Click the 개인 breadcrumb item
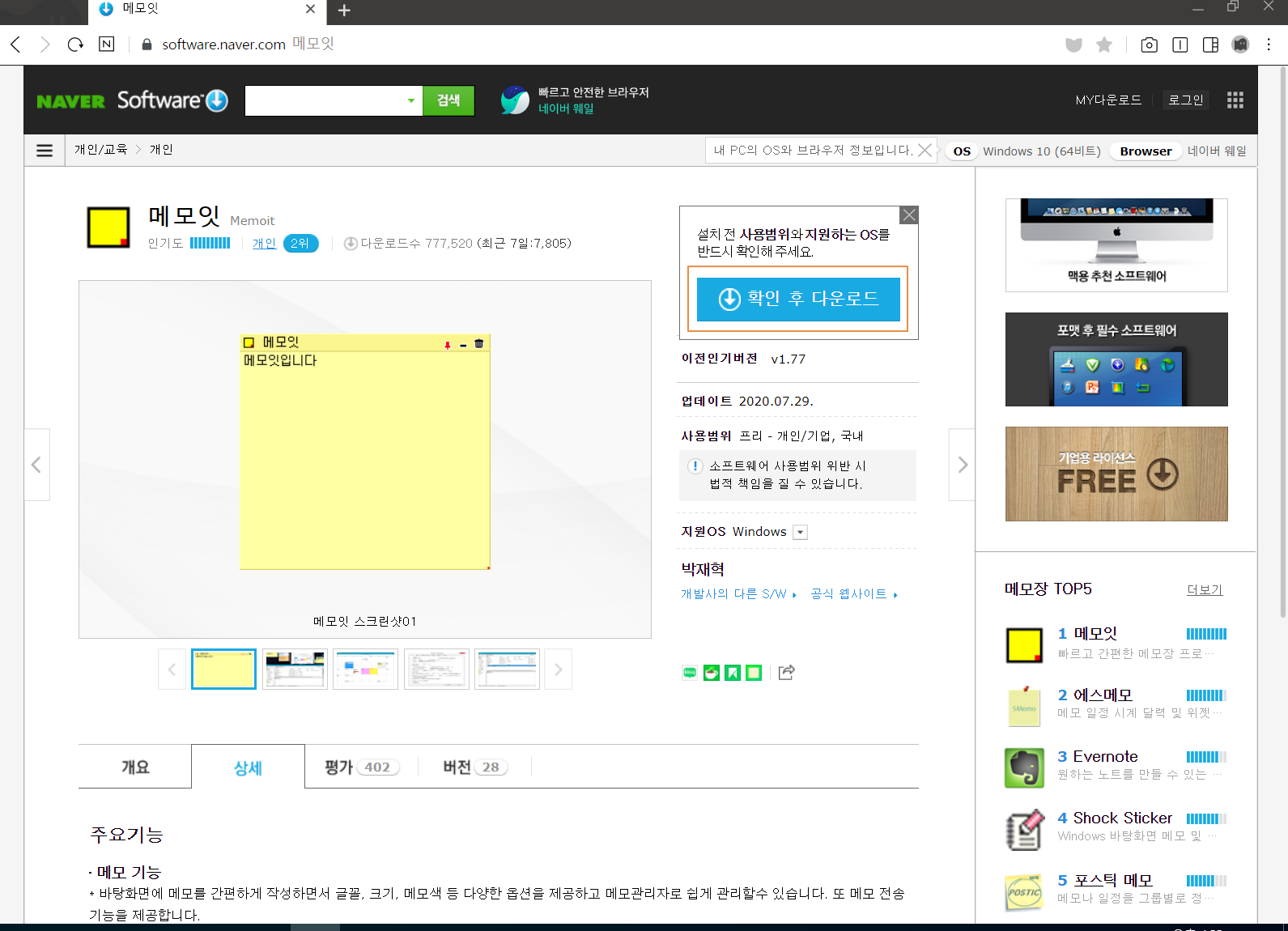Viewport: 1288px width, 931px height. (x=161, y=150)
